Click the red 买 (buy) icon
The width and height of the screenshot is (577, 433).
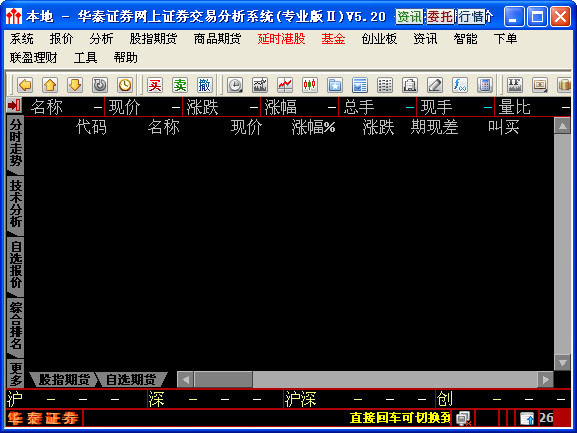(x=155, y=85)
